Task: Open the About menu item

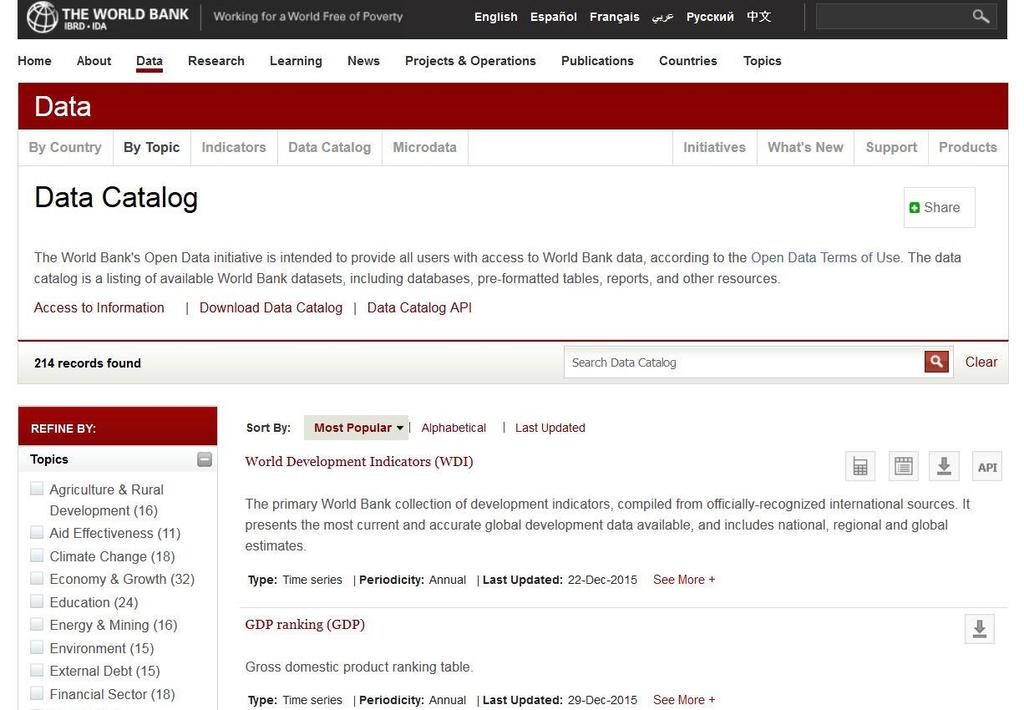Action: pyautogui.click(x=94, y=61)
